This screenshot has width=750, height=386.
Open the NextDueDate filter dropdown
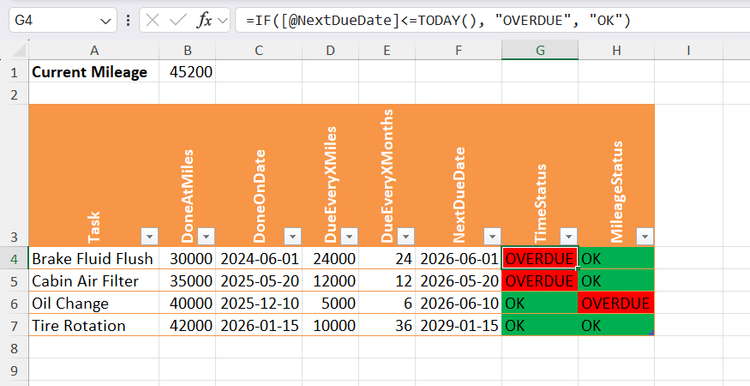click(x=492, y=236)
